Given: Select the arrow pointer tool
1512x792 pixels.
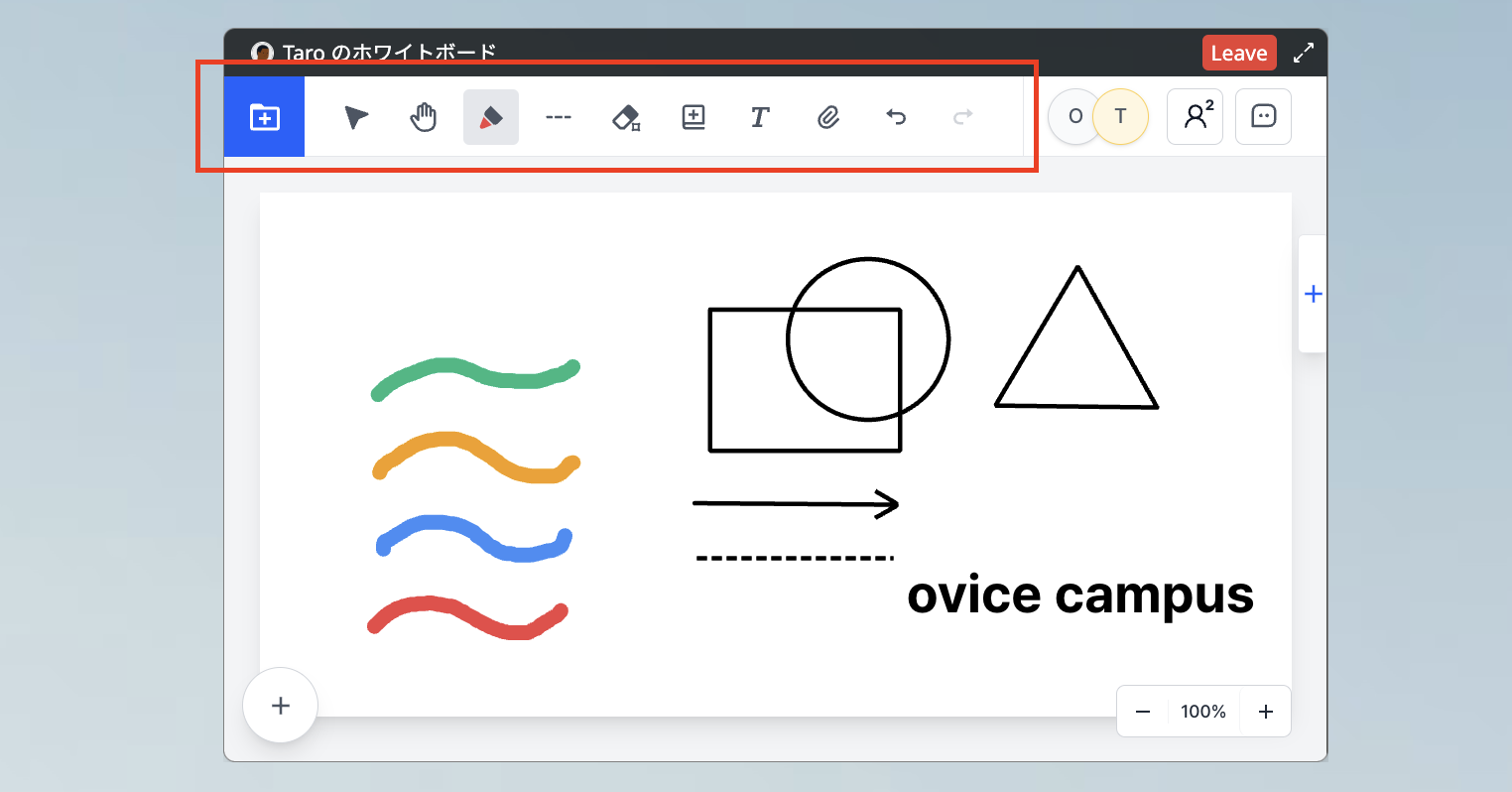Looking at the screenshot, I should click(356, 117).
